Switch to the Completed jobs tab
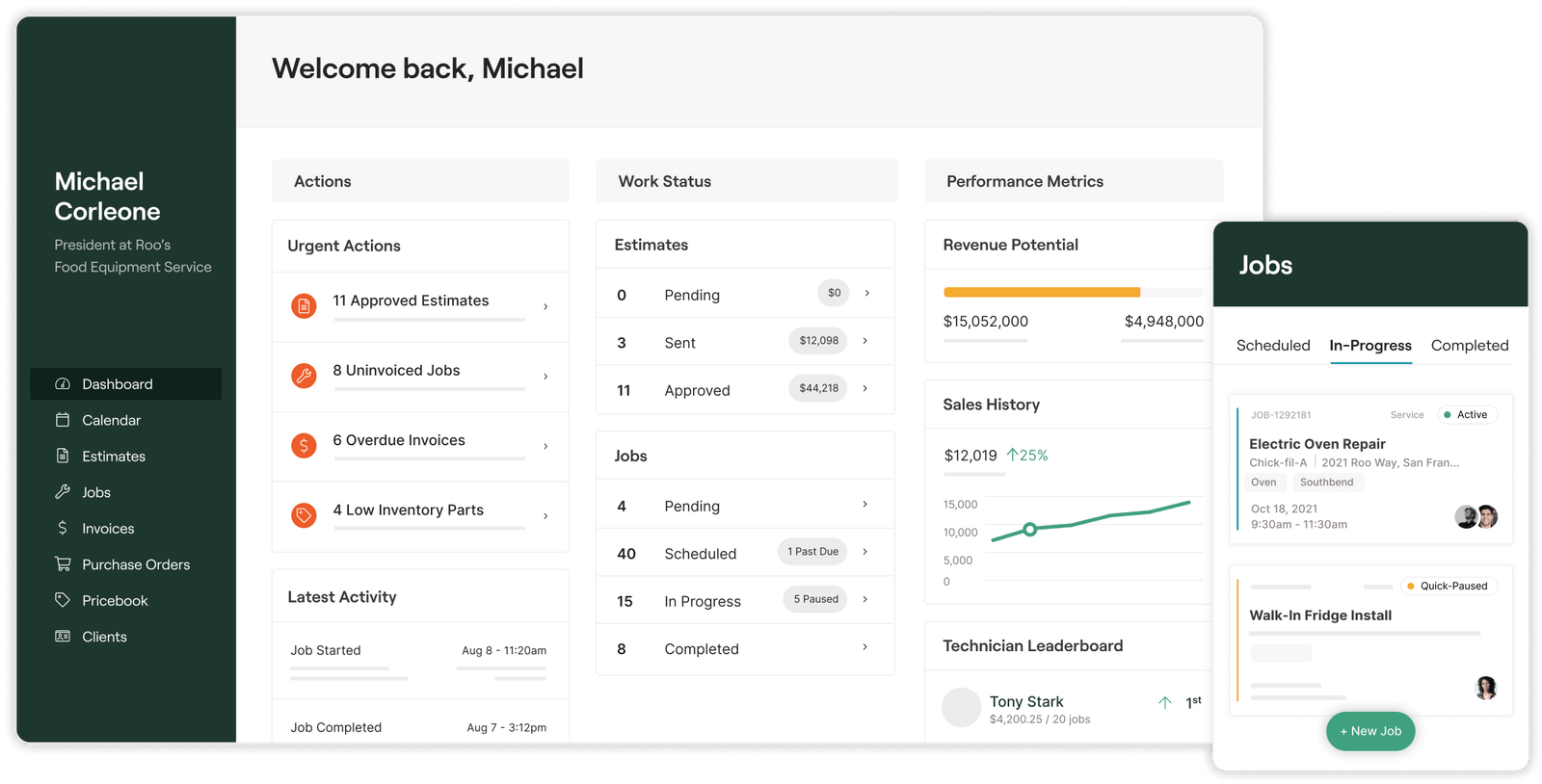 [1469, 346]
